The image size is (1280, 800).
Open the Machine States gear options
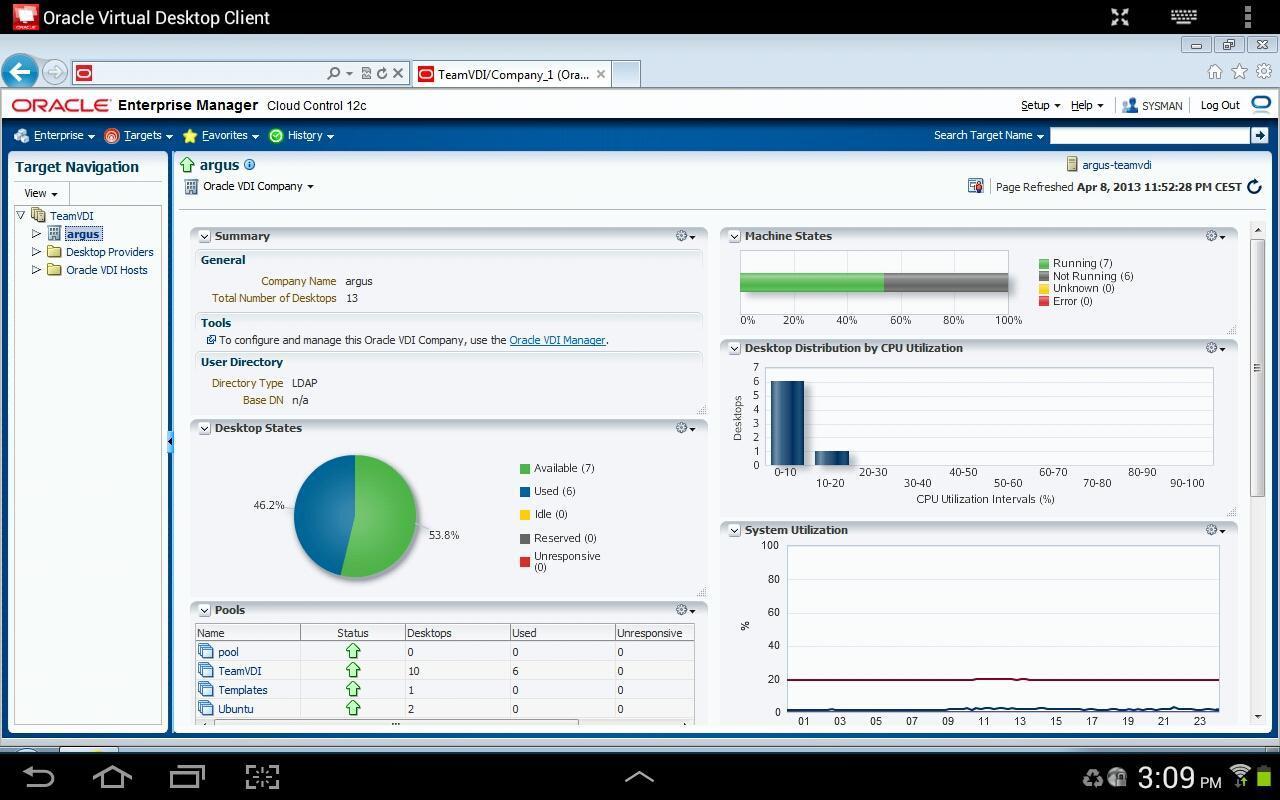[x=1215, y=236]
